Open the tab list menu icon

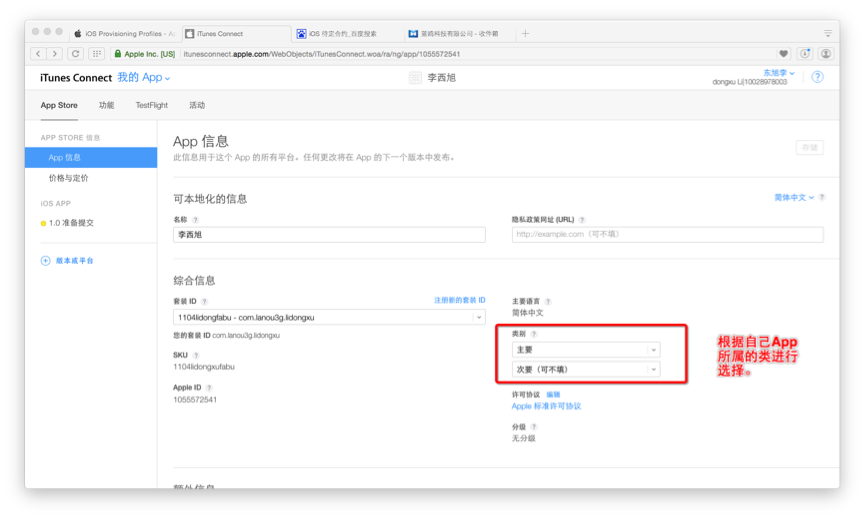click(x=827, y=34)
